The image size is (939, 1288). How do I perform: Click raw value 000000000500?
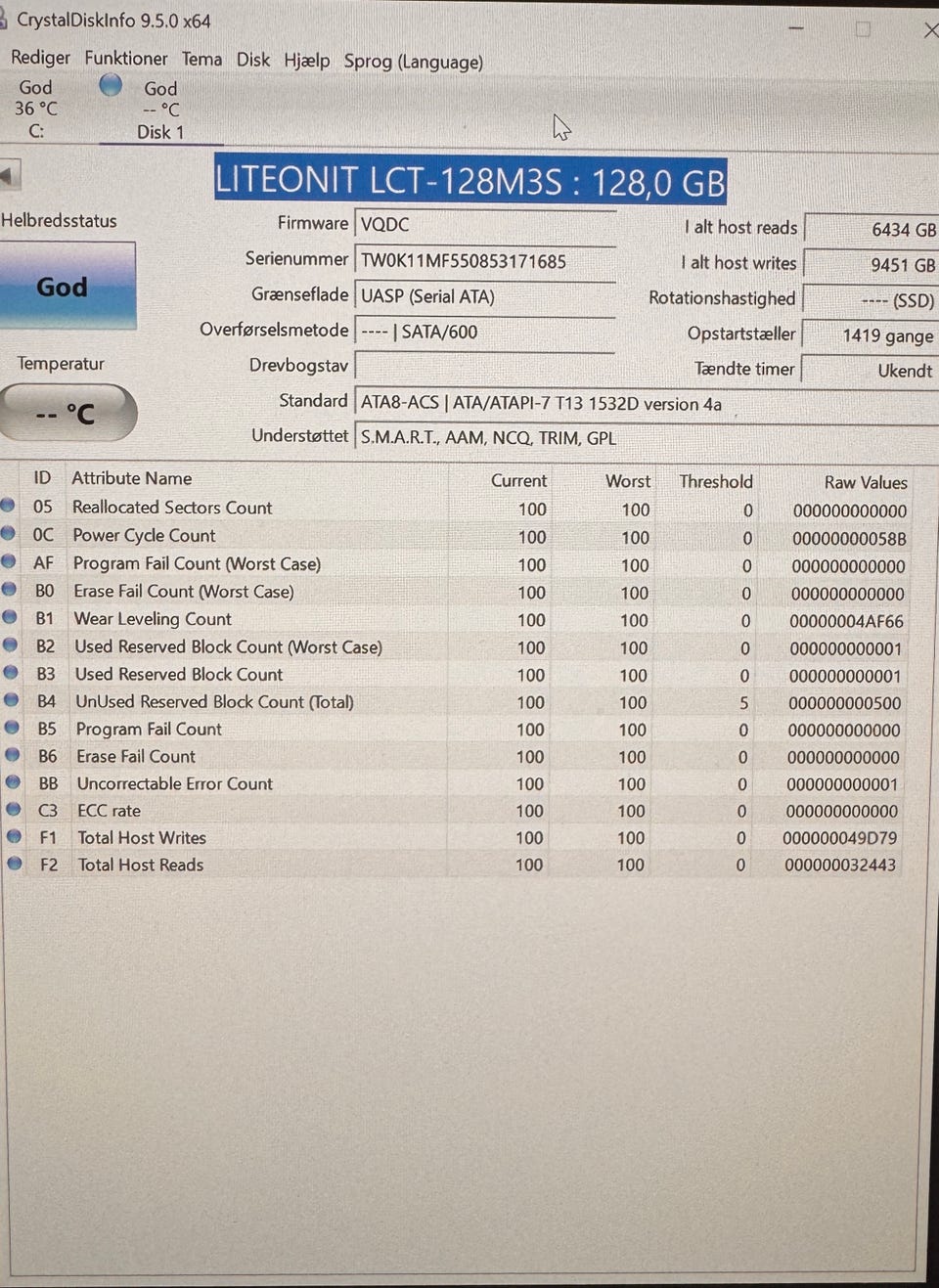point(845,703)
